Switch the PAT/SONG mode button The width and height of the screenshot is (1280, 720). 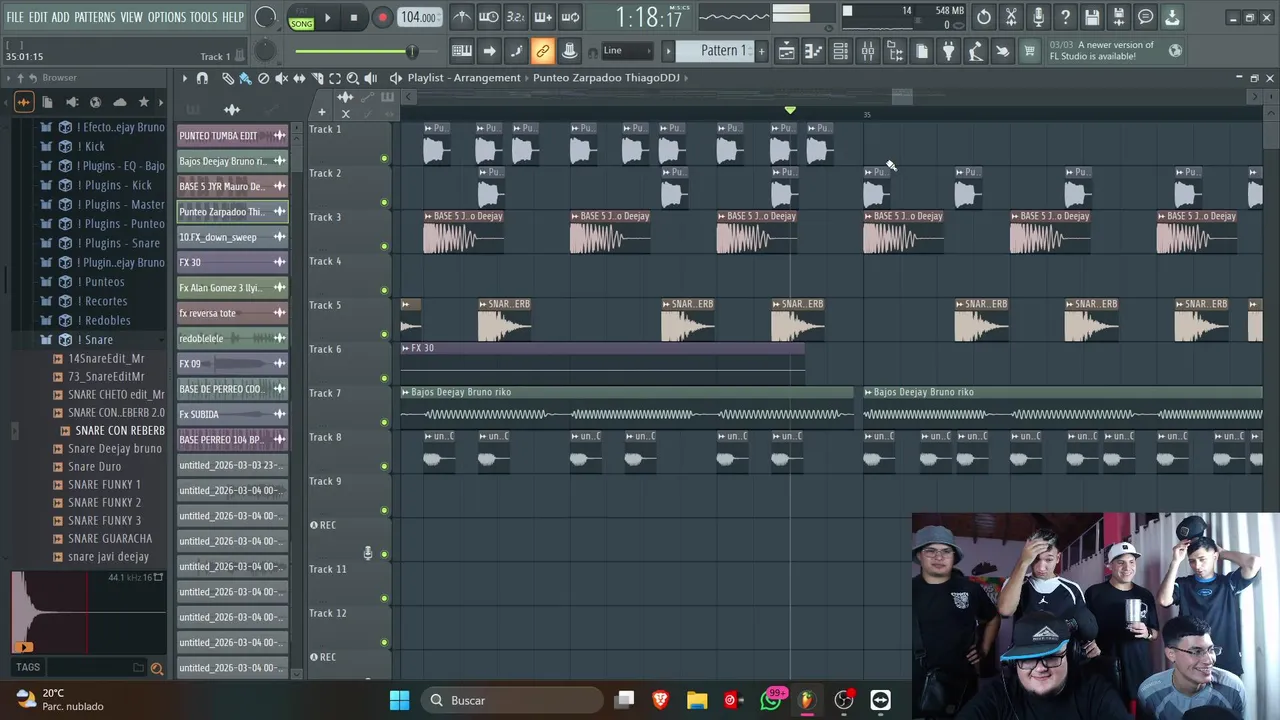[x=301, y=18]
